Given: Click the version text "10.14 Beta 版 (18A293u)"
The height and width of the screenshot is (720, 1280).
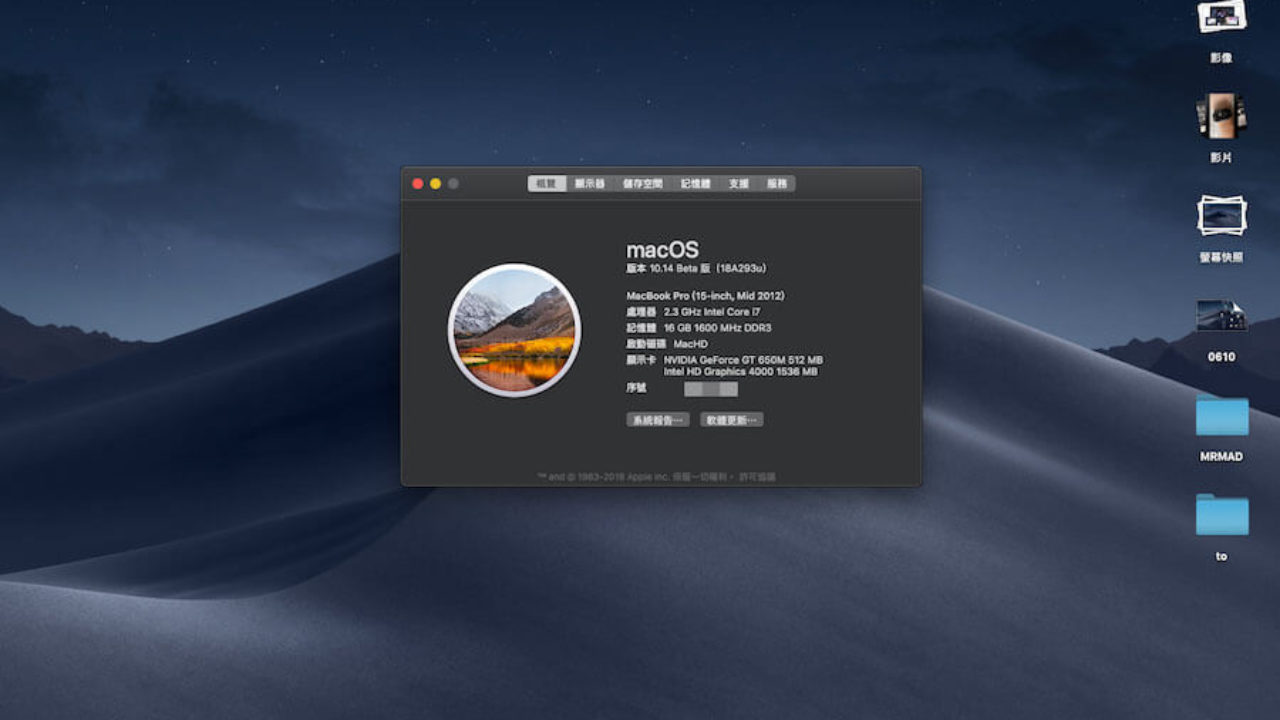Looking at the screenshot, I should coord(708,269).
